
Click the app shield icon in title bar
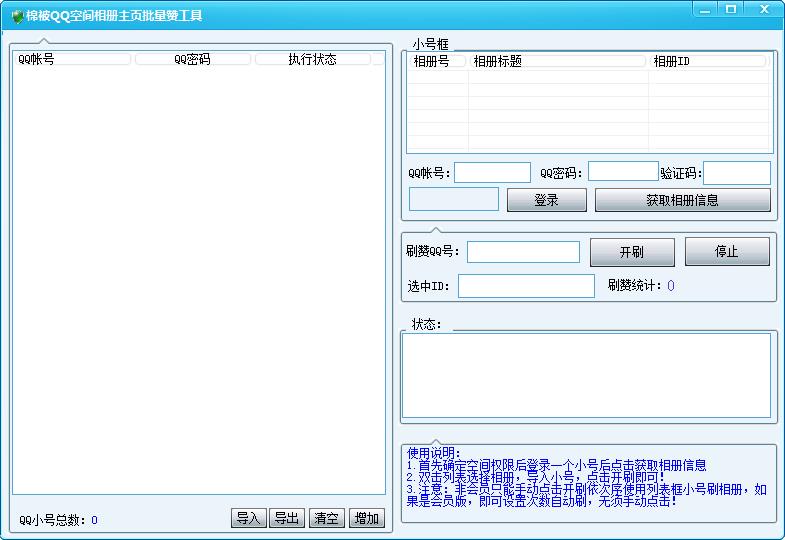pyautogui.click(x=16, y=16)
